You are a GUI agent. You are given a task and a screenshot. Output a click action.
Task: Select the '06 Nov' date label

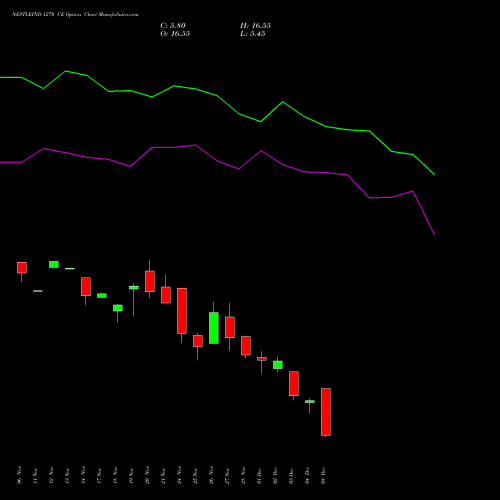click(19, 475)
